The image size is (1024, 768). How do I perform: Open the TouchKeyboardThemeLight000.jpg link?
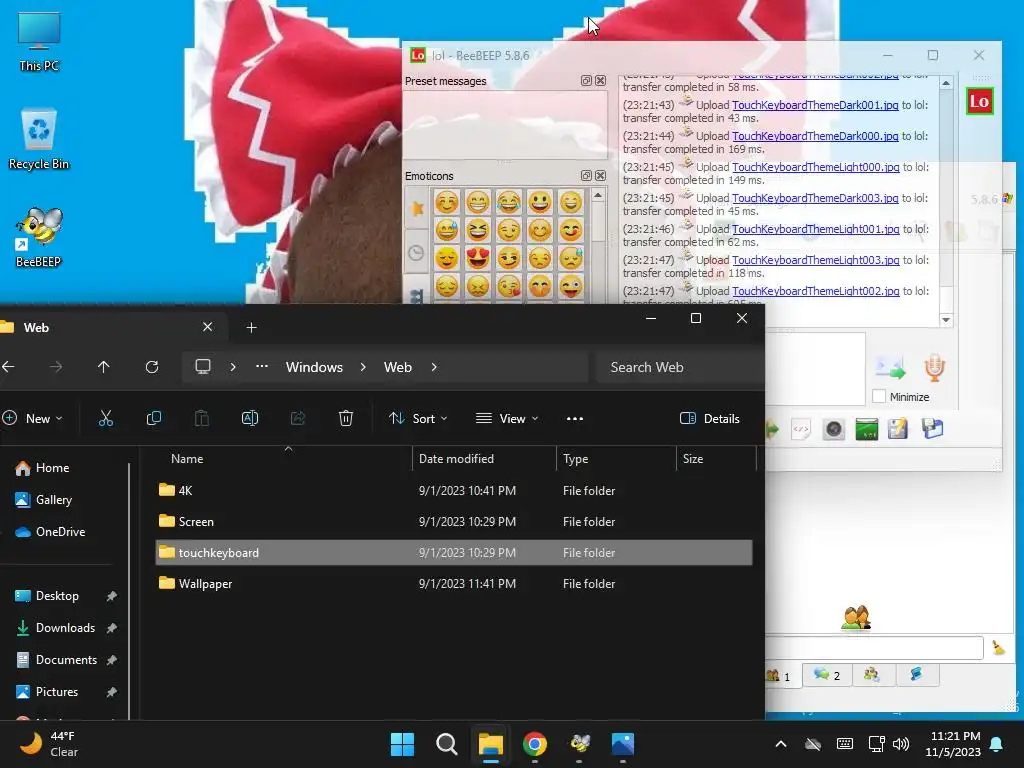tap(816, 167)
